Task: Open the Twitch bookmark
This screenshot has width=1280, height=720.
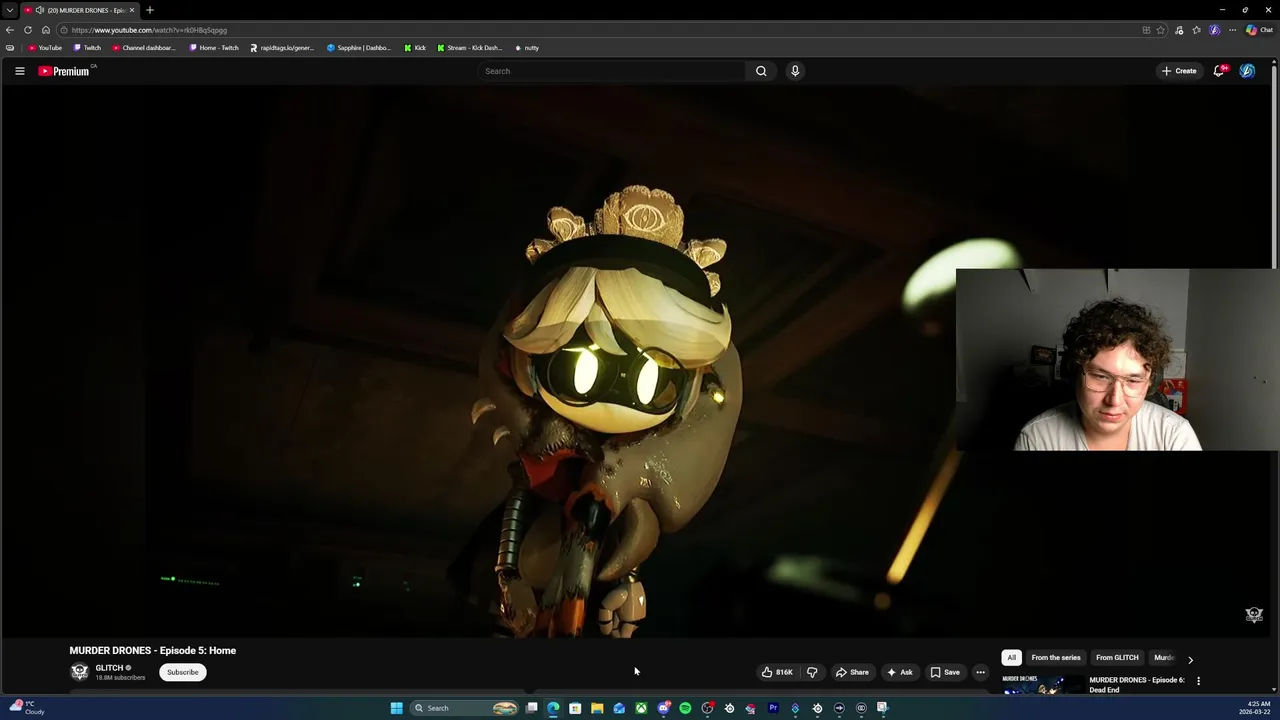Action: (87, 48)
